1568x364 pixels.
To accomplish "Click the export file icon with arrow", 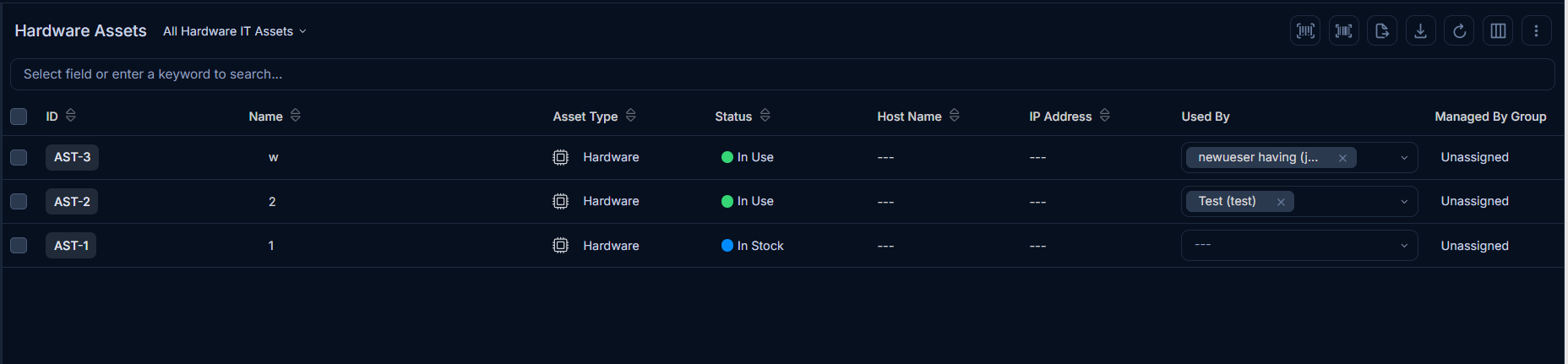I will (x=1382, y=31).
